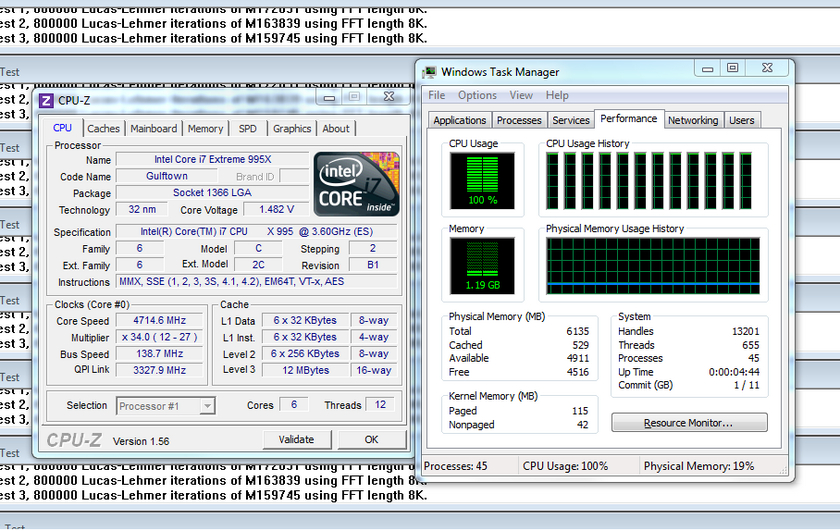Click the Task Manager title bar icon
The image size is (840, 531).
click(x=429, y=72)
